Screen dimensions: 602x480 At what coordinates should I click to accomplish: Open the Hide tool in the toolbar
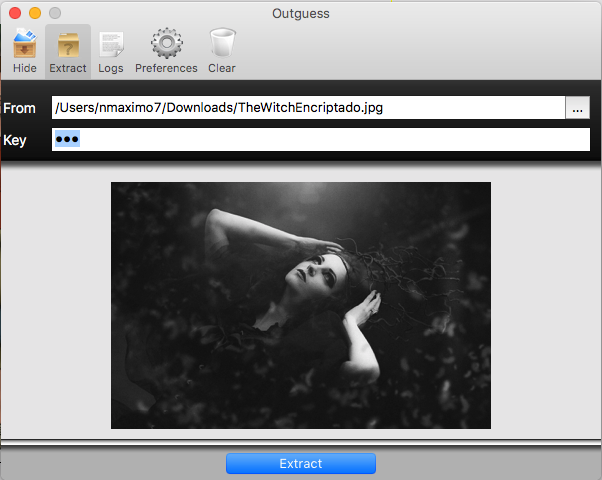(25, 44)
